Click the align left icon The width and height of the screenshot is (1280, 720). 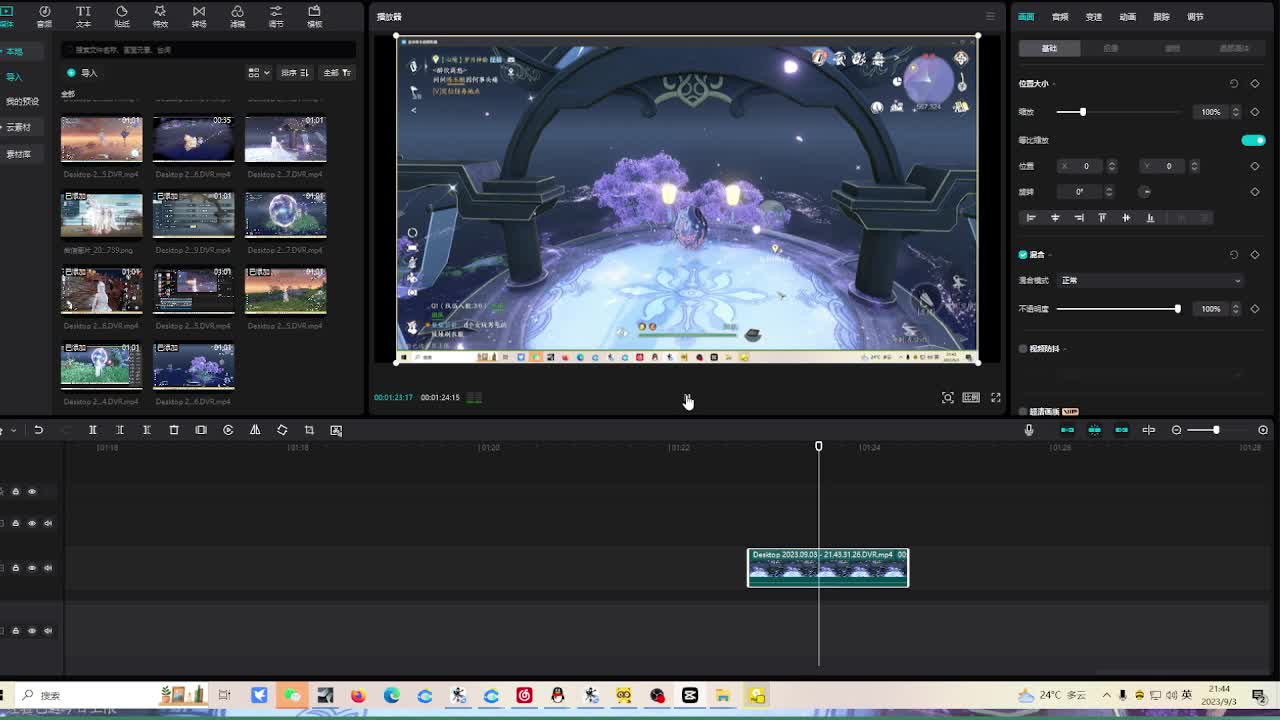(1031, 217)
